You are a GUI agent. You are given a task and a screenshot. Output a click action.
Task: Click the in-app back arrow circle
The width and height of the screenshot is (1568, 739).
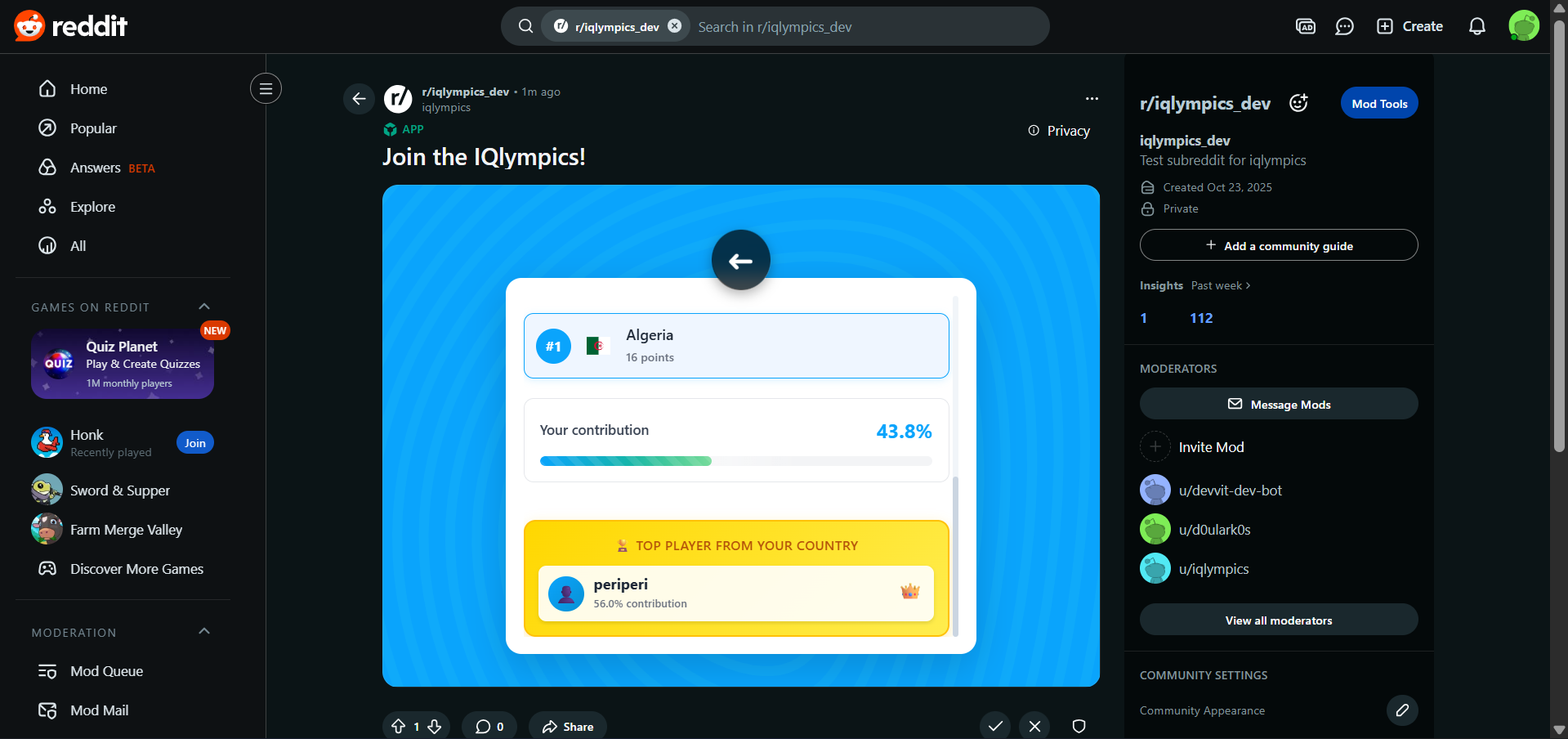tap(741, 260)
